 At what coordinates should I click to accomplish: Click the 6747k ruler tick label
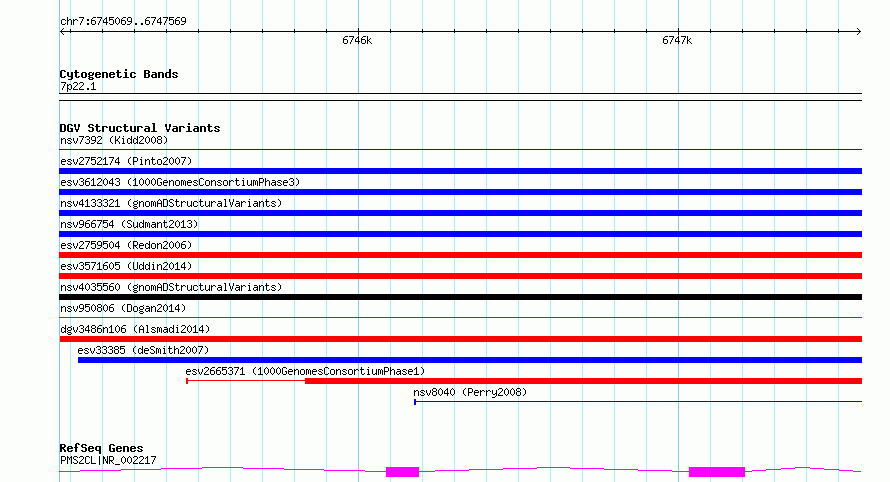point(677,40)
